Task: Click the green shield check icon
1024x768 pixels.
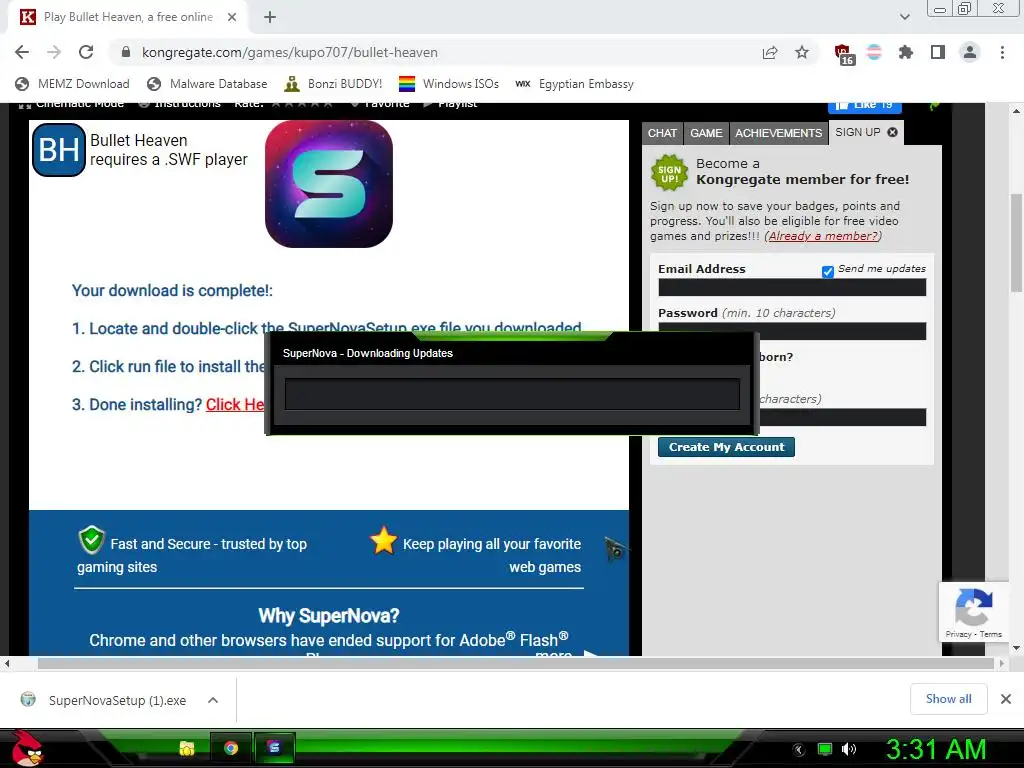Action: click(x=91, y=540)
